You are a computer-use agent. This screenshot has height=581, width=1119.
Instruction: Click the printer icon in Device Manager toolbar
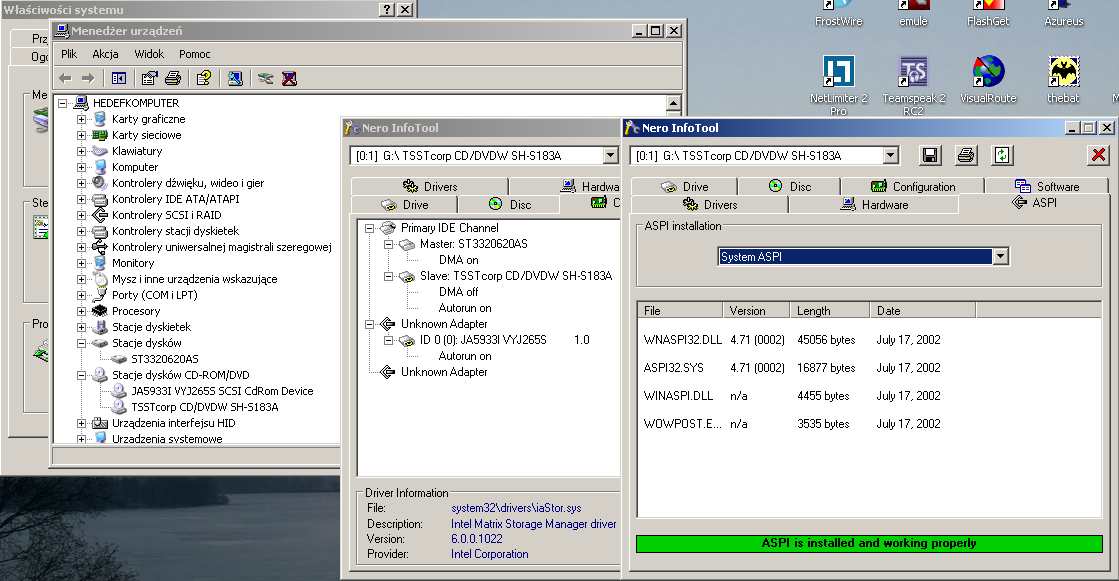pyautogui.click(x=173, y=79)
